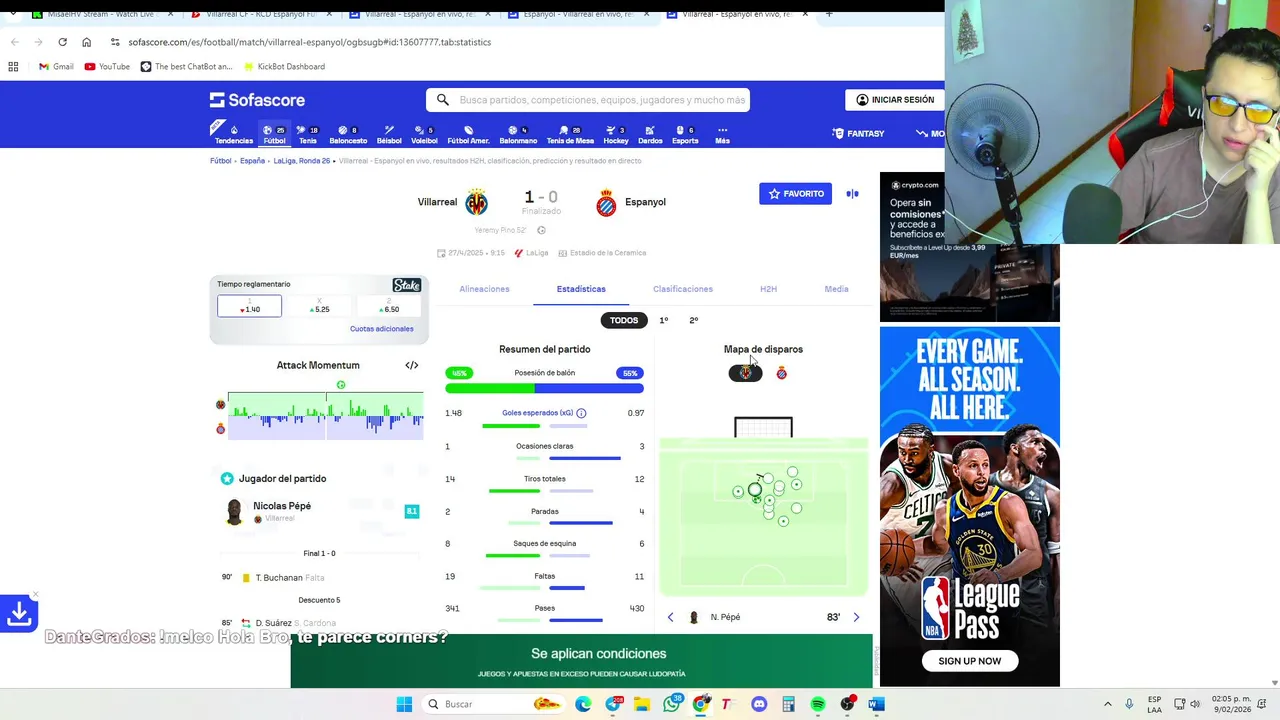Select the Voleibol sport icon
The height and width of the screenshot is (720, 1280).
click(x=424, y=134)
